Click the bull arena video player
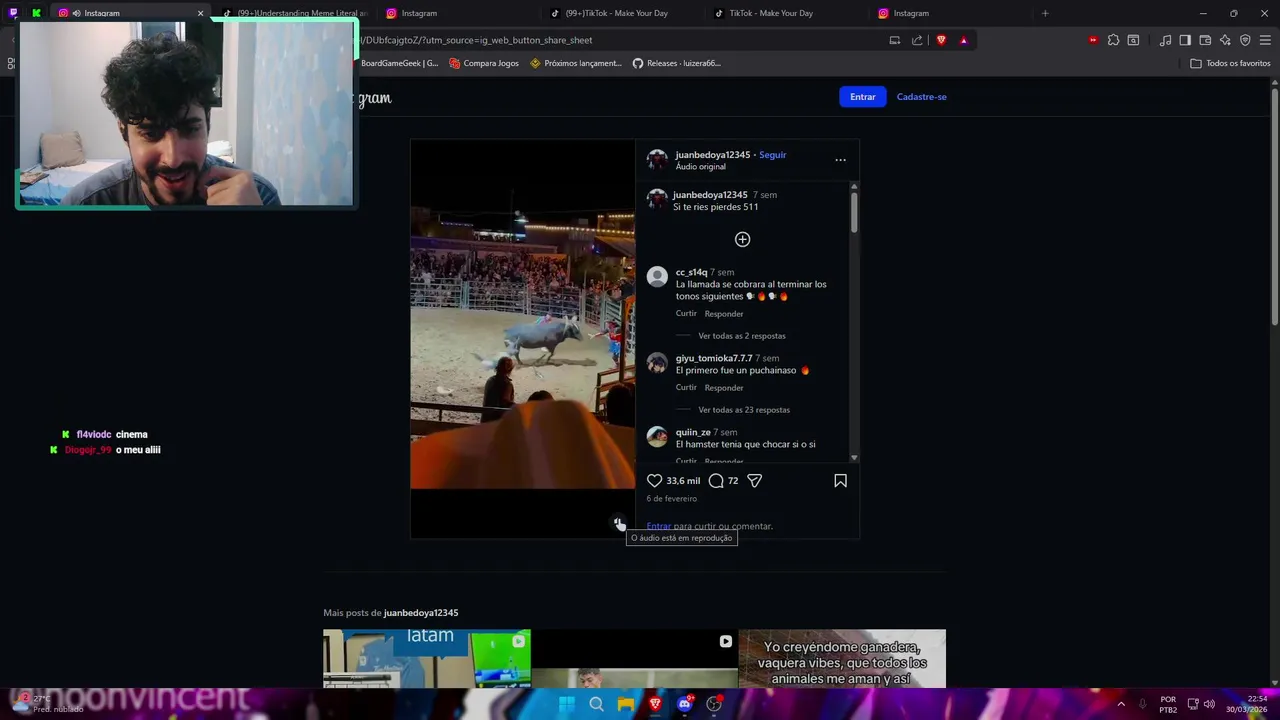The height and width of the screenshot is (720, 1280). (x=522, y=339)
